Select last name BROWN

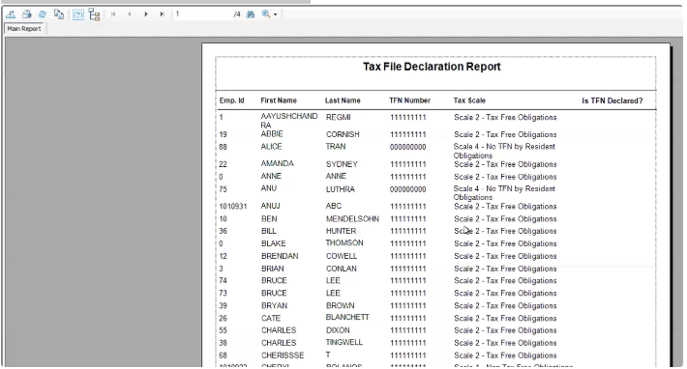tap(340, 305)
